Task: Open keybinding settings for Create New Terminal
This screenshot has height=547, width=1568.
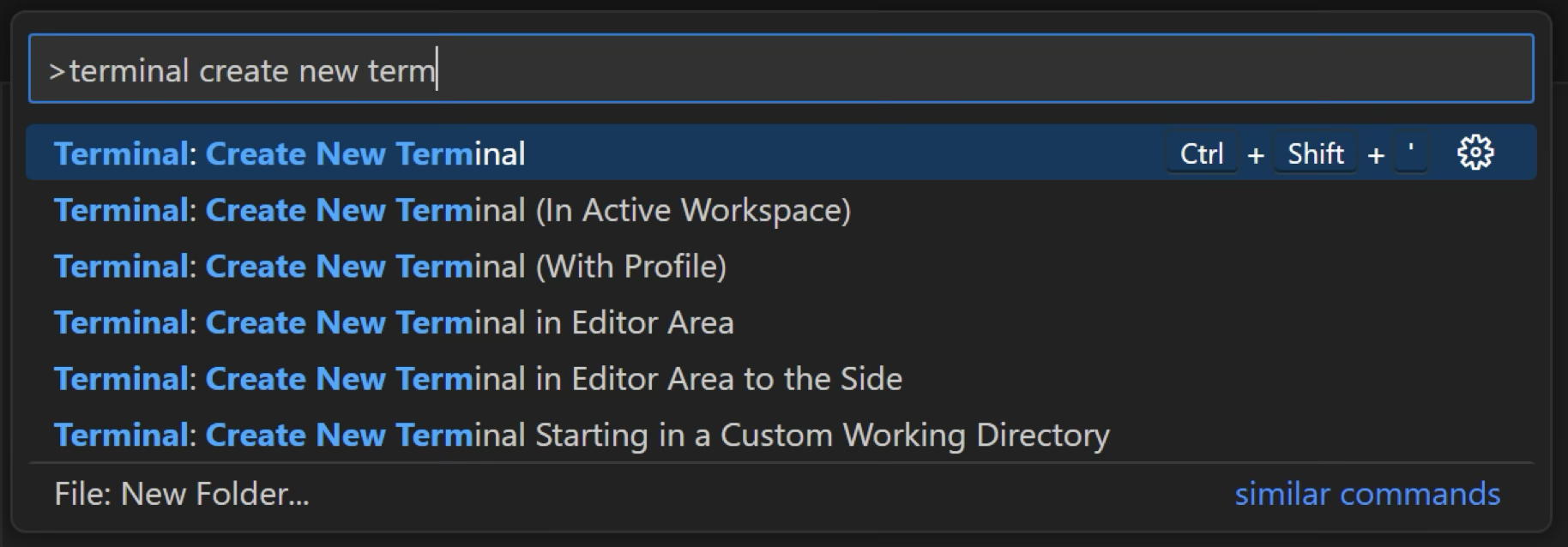Action: (x=1477, y=153)
